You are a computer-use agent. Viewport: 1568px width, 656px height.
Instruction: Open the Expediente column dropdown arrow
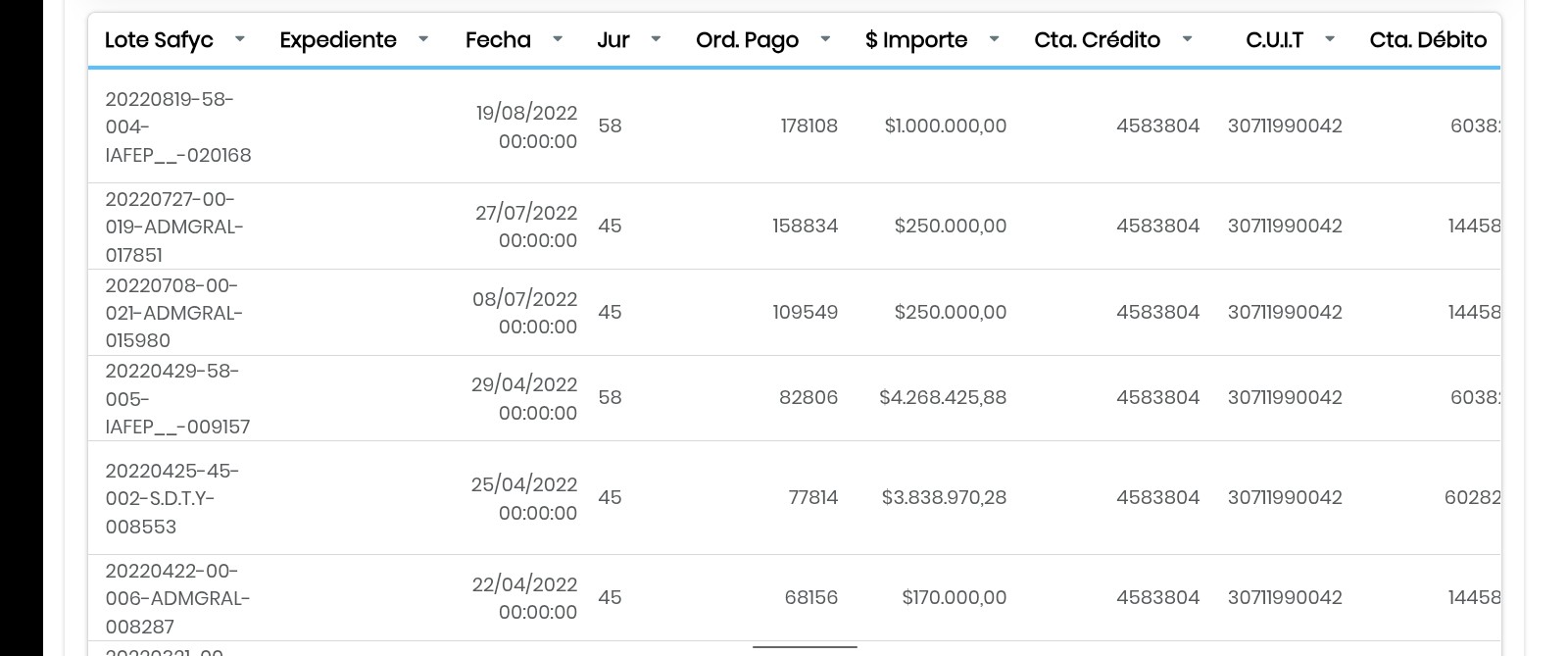[x=423, y=40]
